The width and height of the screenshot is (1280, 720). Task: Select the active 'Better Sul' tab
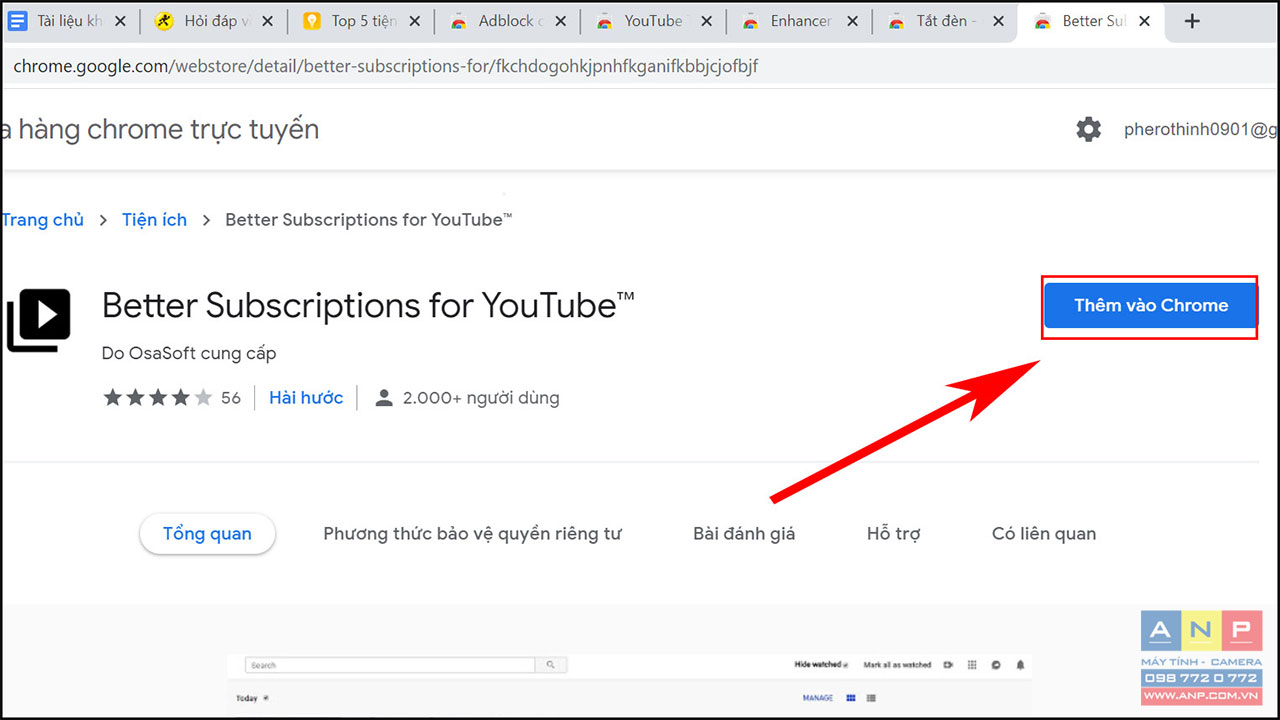click(1091, 21)
